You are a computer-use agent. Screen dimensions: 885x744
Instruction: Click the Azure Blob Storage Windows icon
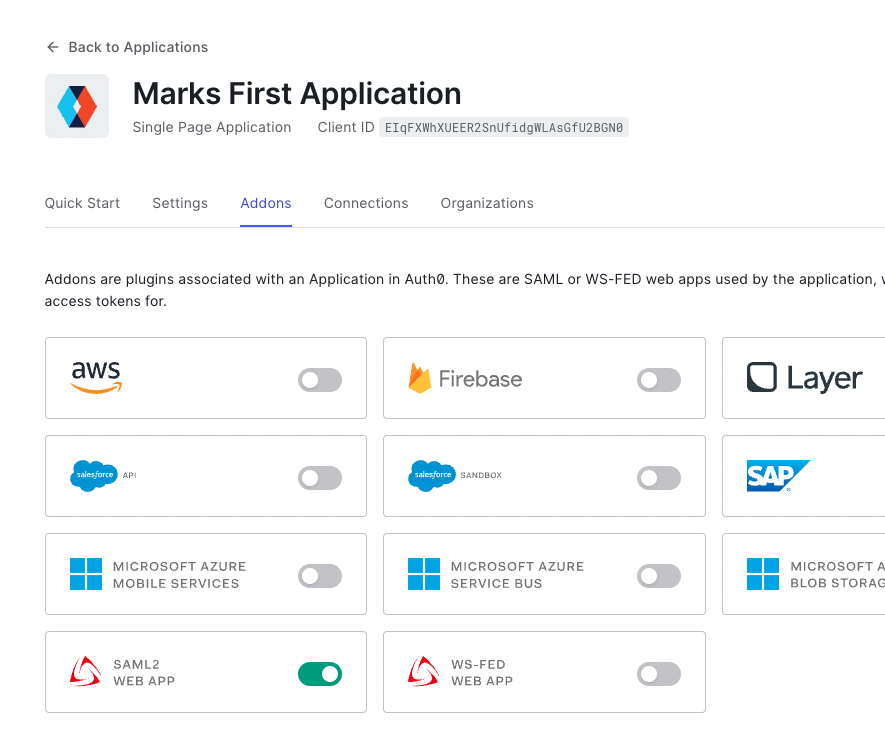[x=763, y=574]
